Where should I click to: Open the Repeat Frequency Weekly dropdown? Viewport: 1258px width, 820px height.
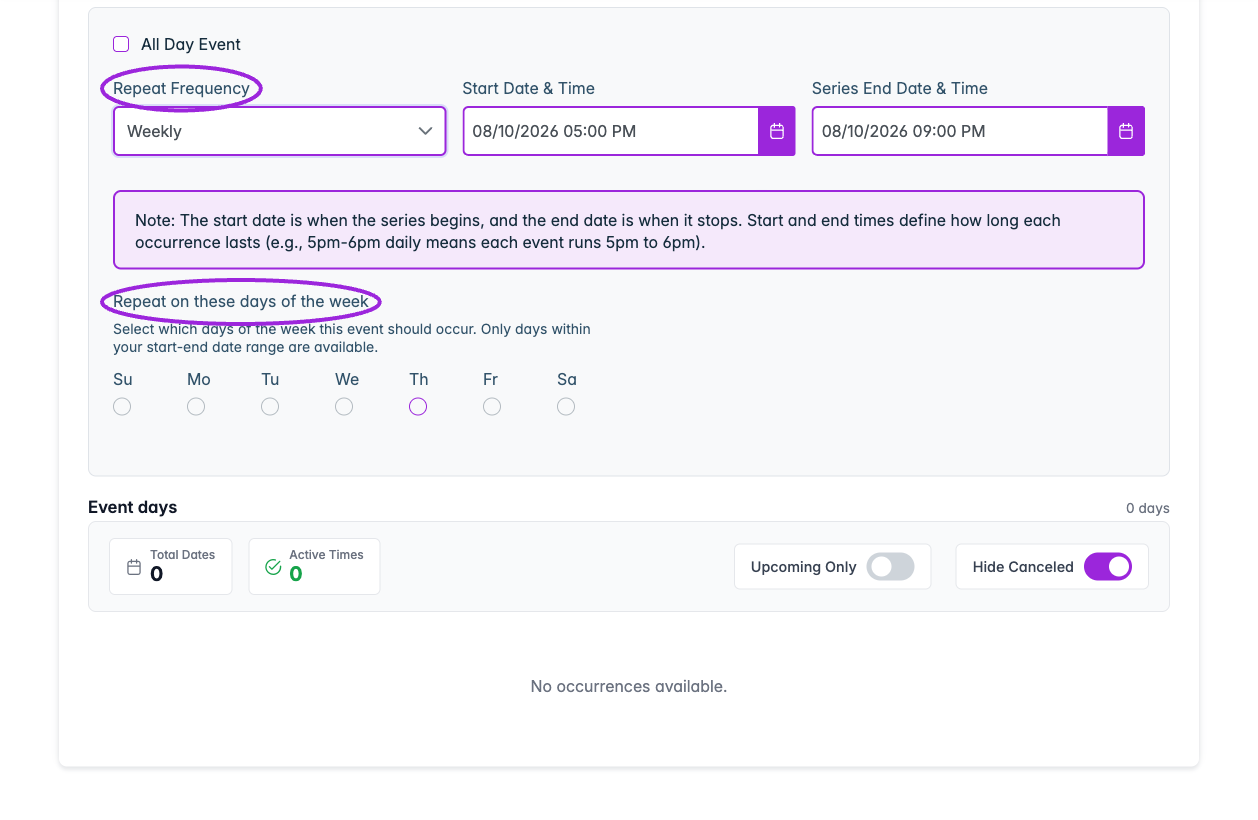(279, 131)
